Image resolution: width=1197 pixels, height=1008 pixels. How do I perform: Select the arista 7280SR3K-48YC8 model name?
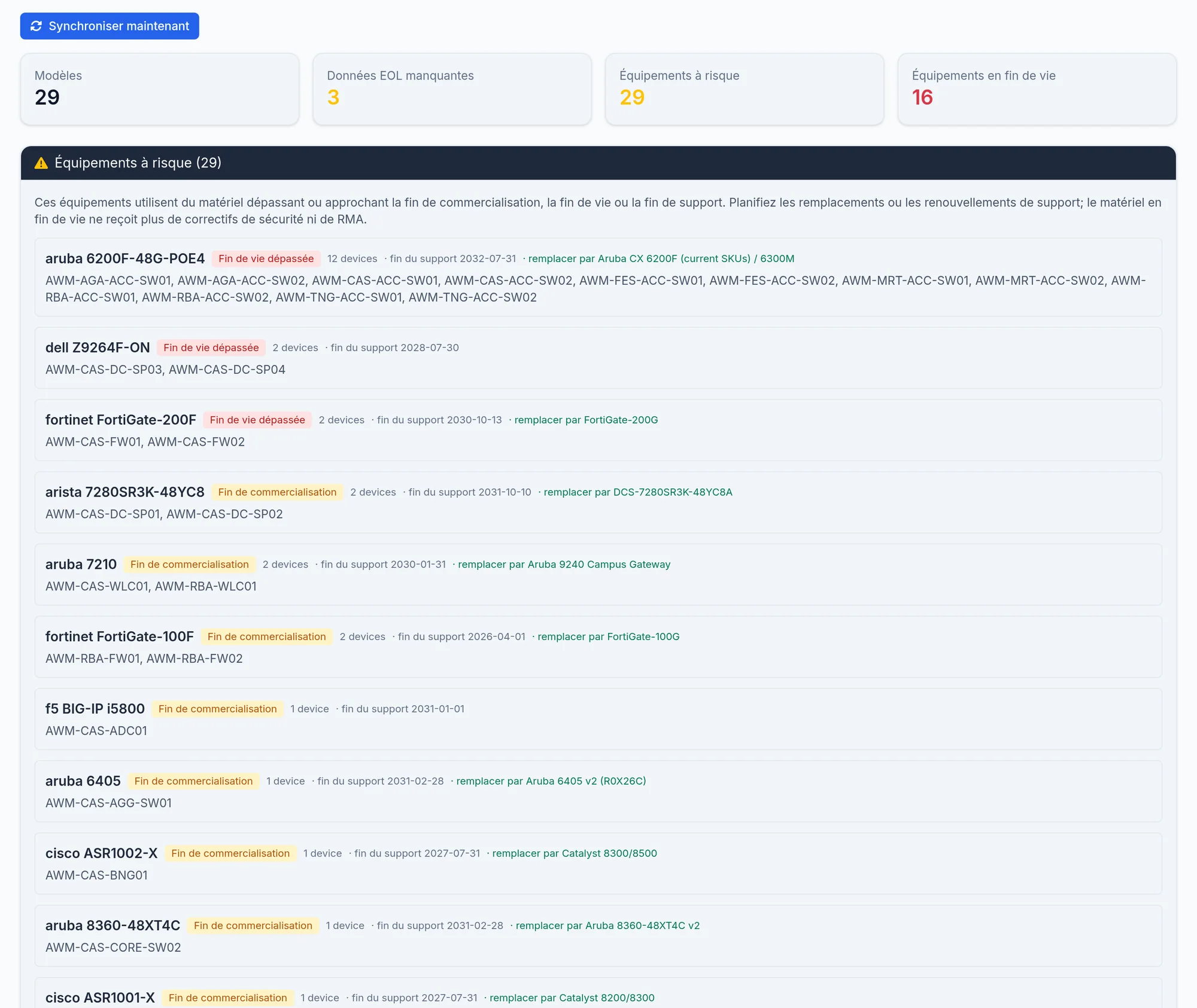click(x=125, y=492)
